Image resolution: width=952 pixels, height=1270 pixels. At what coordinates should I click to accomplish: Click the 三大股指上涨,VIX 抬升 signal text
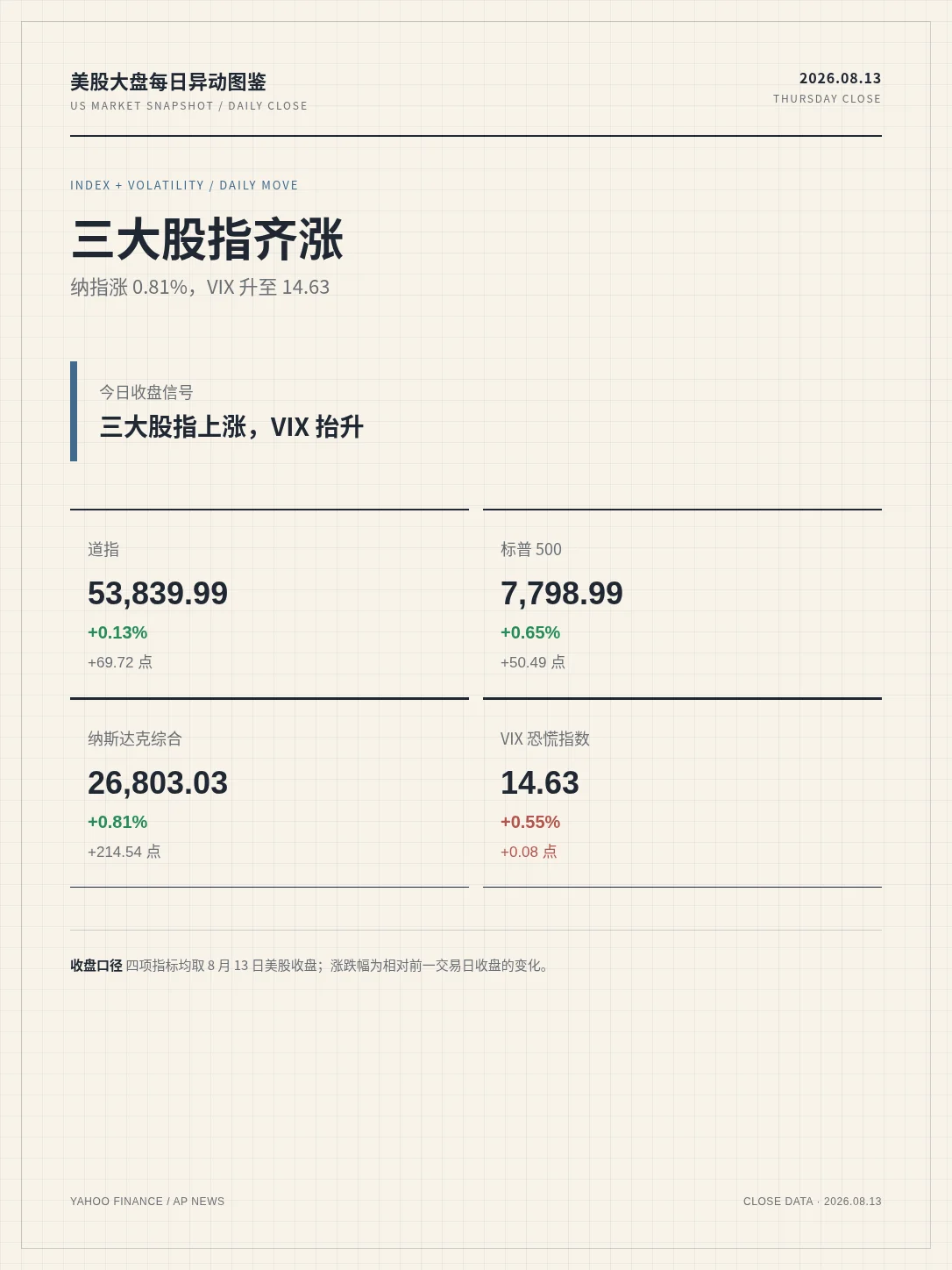click(231, 427)
